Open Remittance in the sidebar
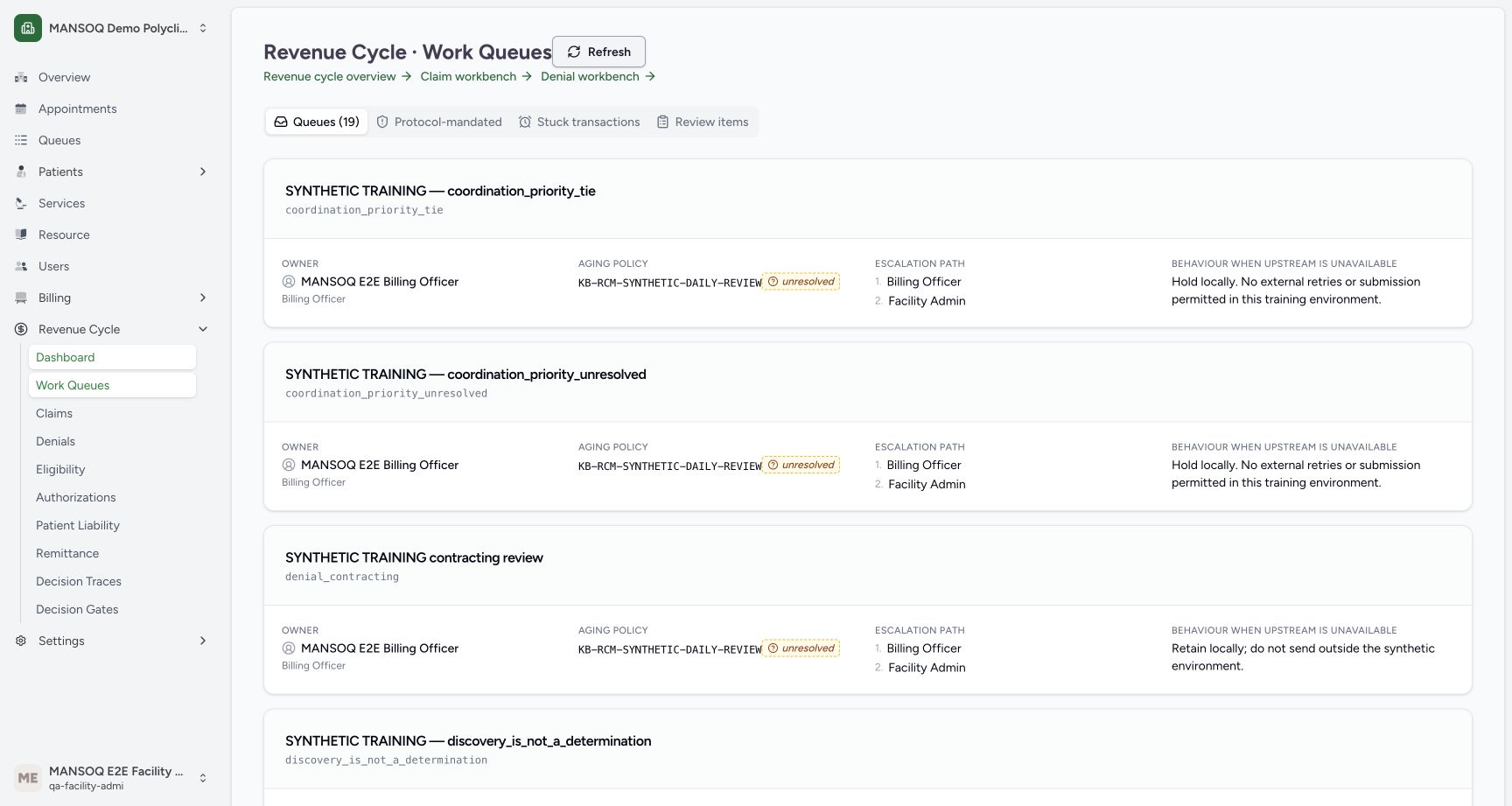 point(112,553)
